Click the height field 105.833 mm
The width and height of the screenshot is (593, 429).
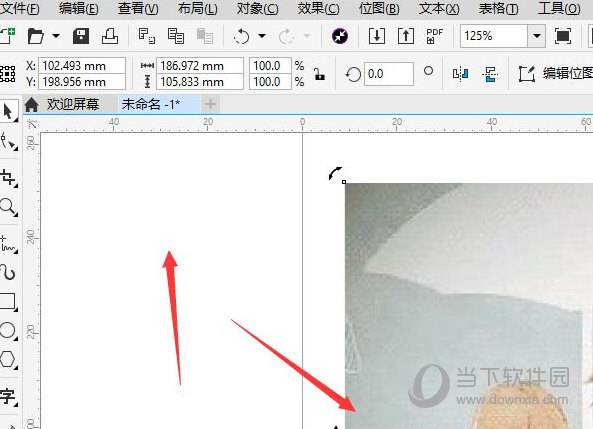(x=200, y=82)
